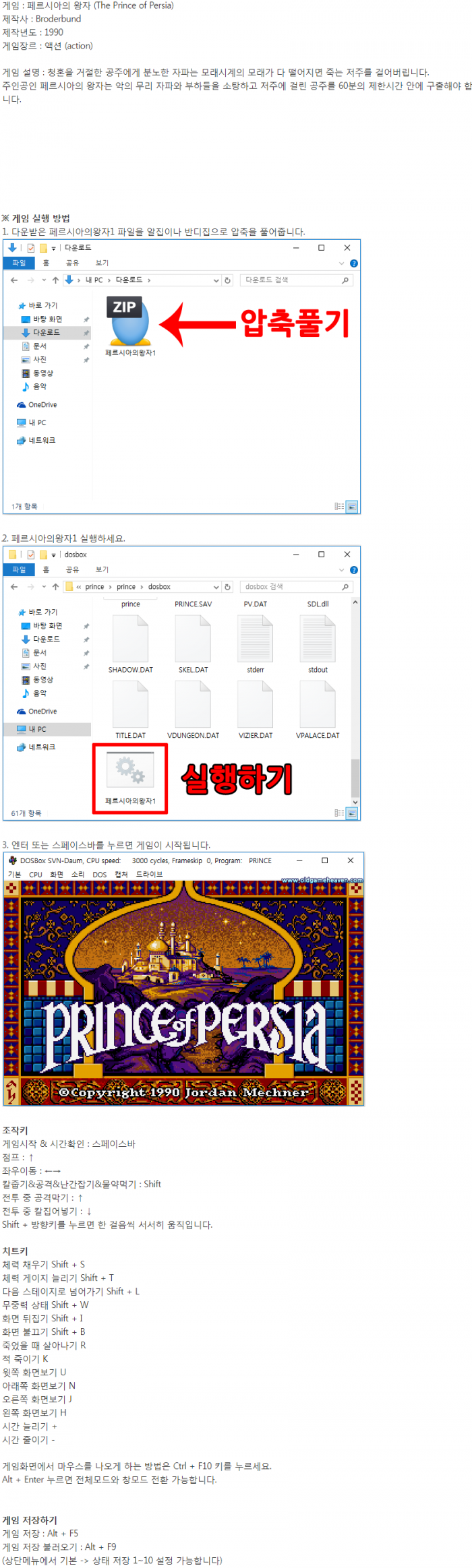This screenshot has width=472, height=1568.
Task: Open the 캡처 menu in DOSBox
Action: click(x=121, y=875)
